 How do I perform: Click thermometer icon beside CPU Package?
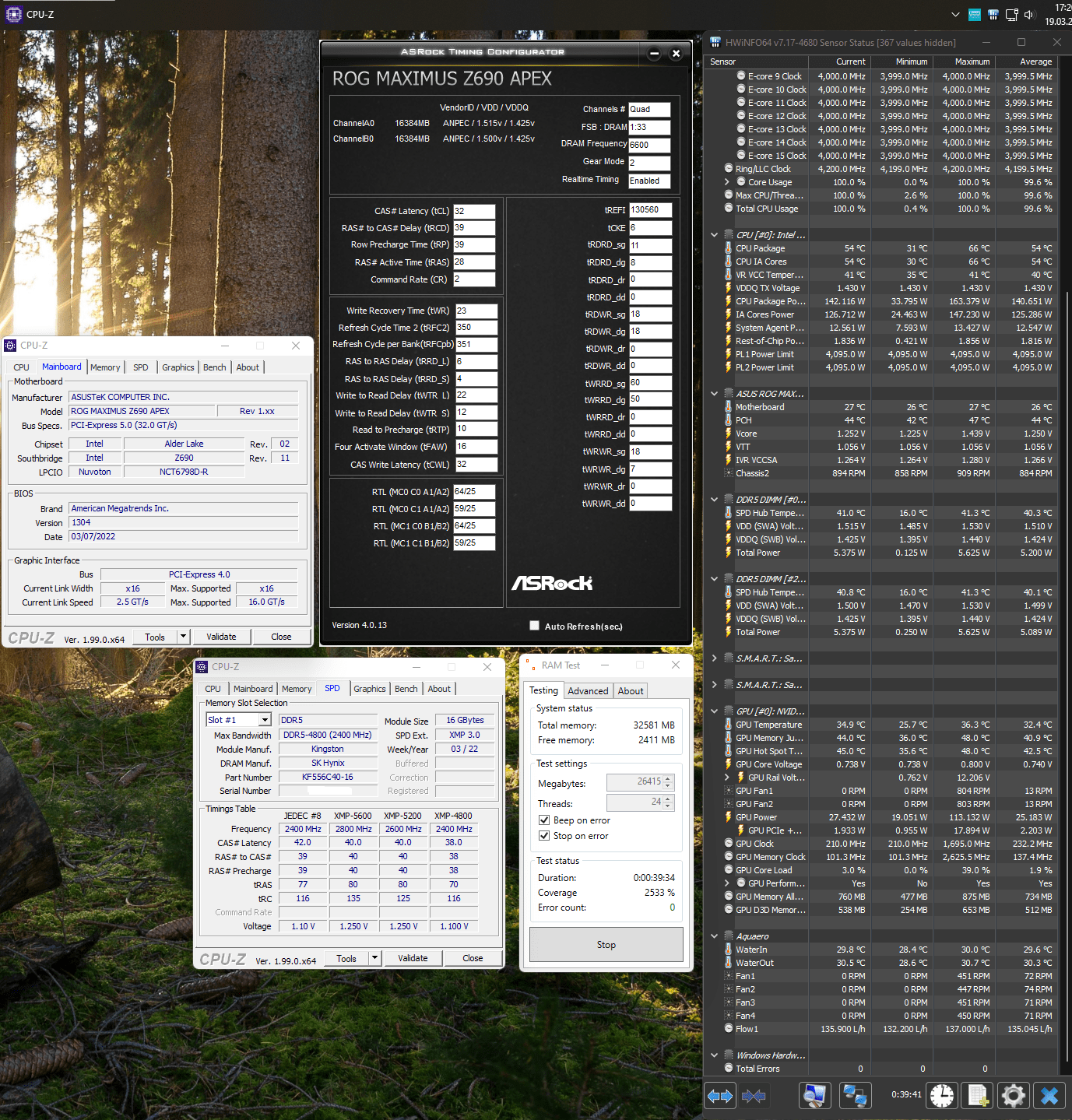(x=729, y=248)
